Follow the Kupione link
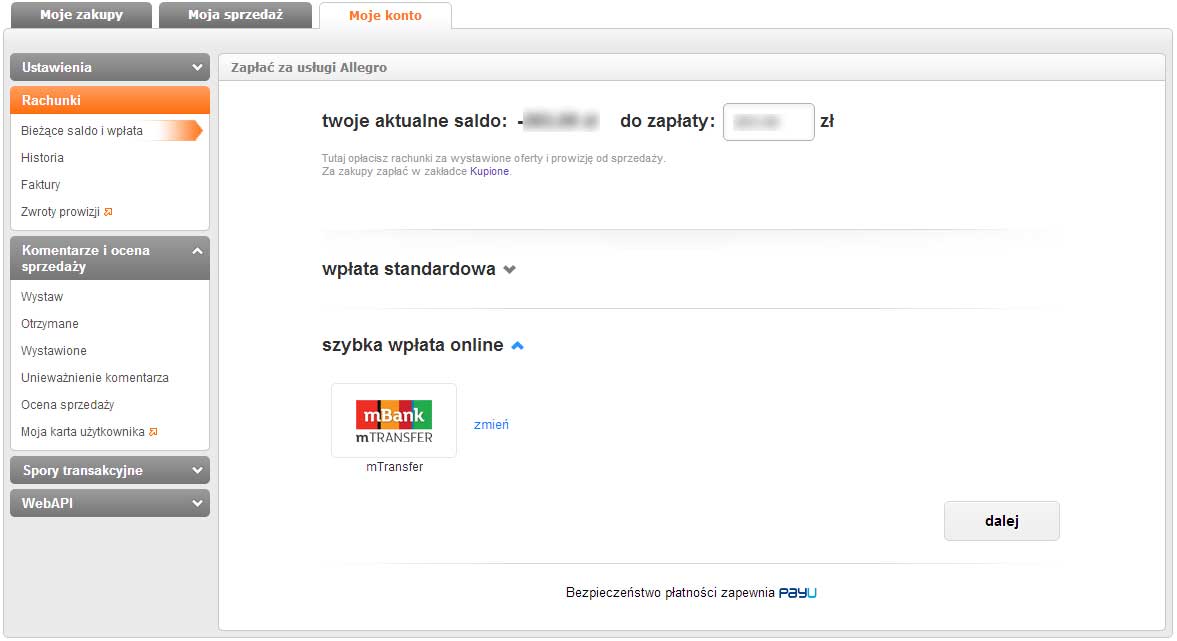Viewport: 1177px width, 641px height. click(x=489, y=171)
